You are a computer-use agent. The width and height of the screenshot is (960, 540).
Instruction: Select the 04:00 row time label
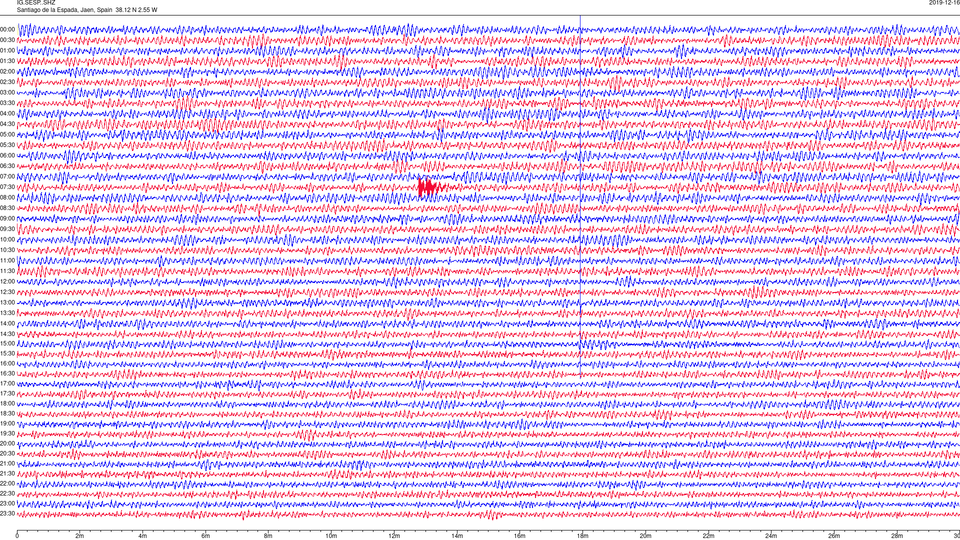click(7, 113)
